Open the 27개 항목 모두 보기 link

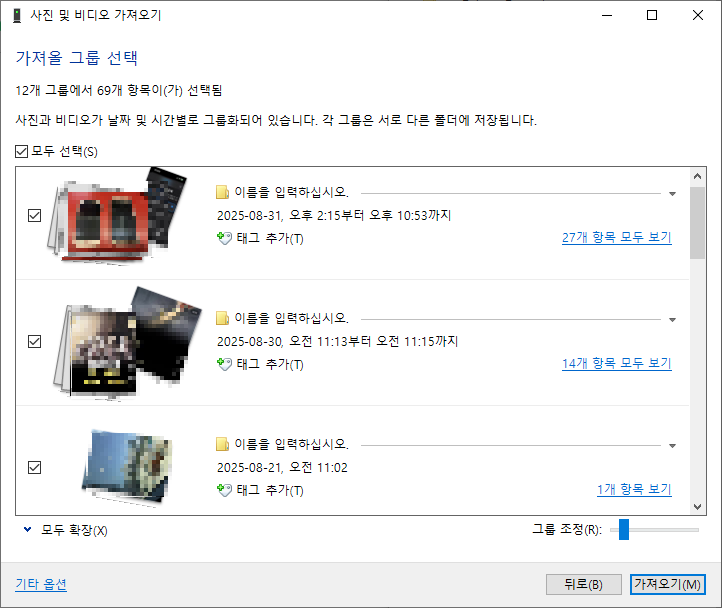(x=617, y=238)
